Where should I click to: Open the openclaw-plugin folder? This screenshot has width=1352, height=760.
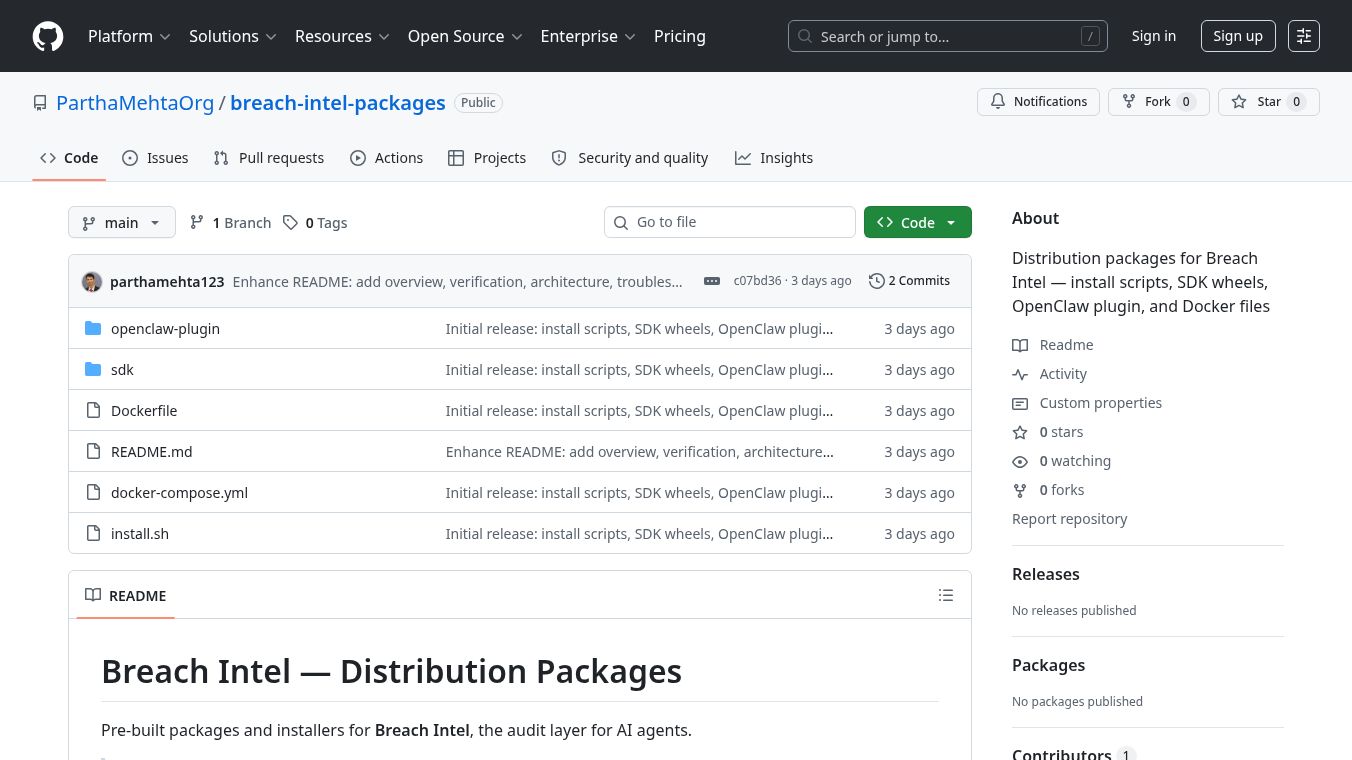165,329
